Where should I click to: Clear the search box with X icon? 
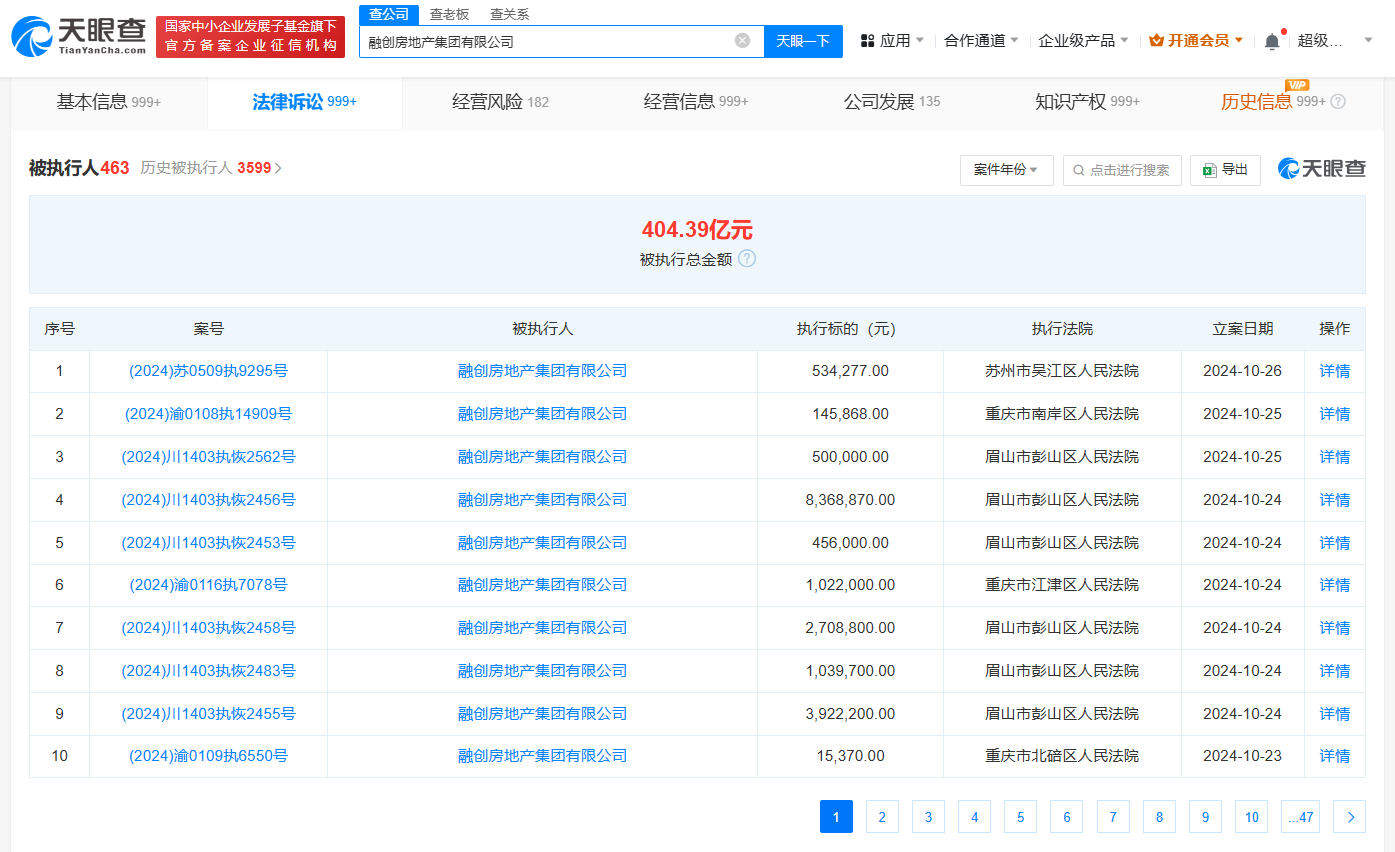742,41
